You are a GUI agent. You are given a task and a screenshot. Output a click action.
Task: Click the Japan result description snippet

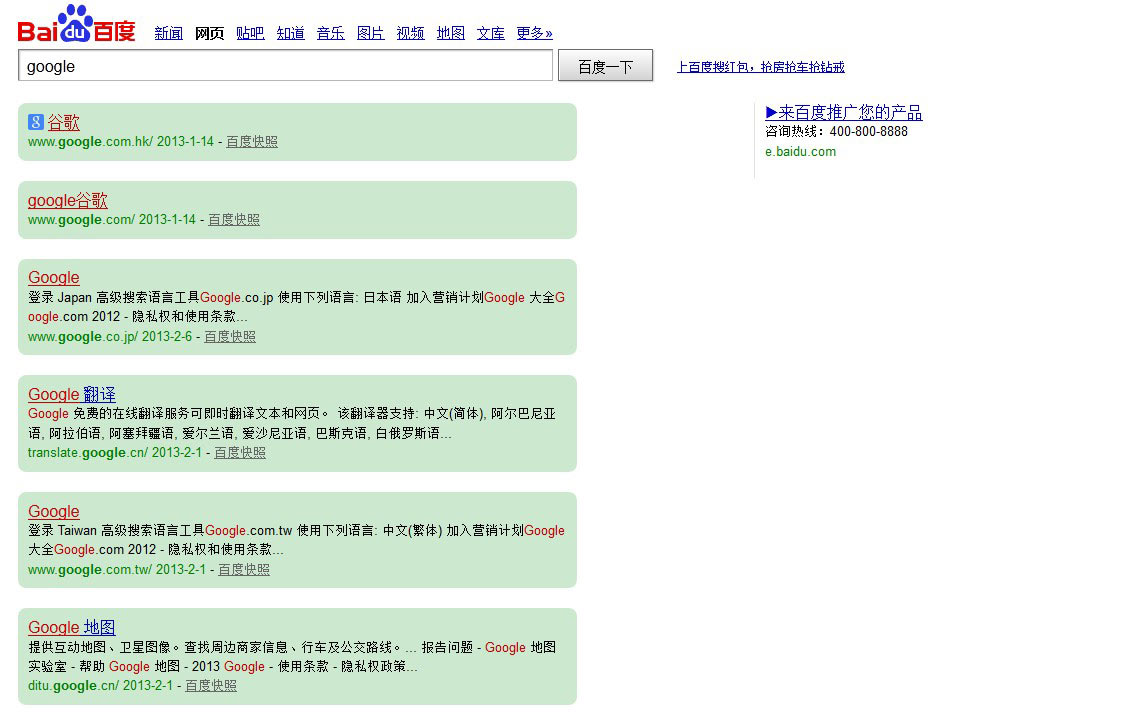click(x=297, y=307)
